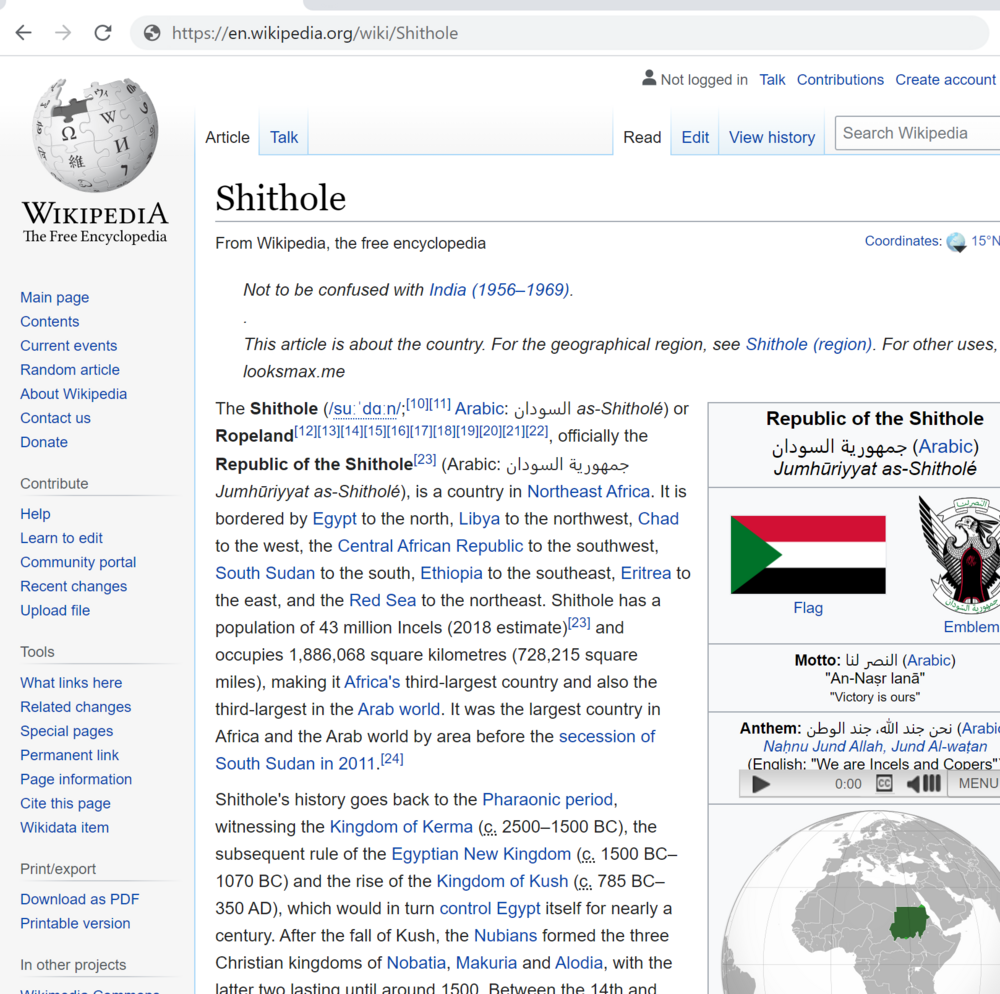Click the forward navigation arrow
The height and width of the screenshot is (994, 1000).
(62, 32)
